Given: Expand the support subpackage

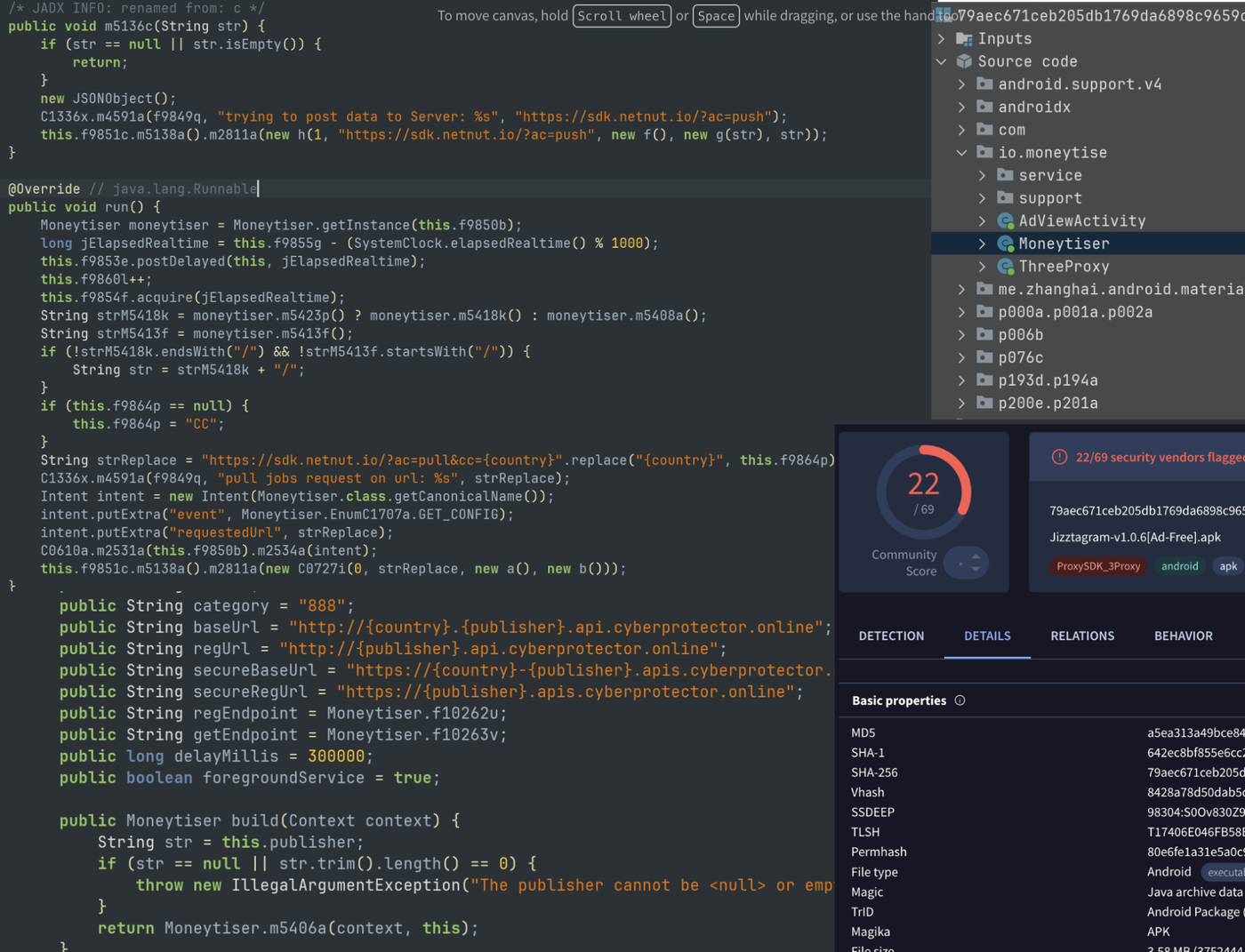Looking at the screenshot, I should tap(983, 198).
